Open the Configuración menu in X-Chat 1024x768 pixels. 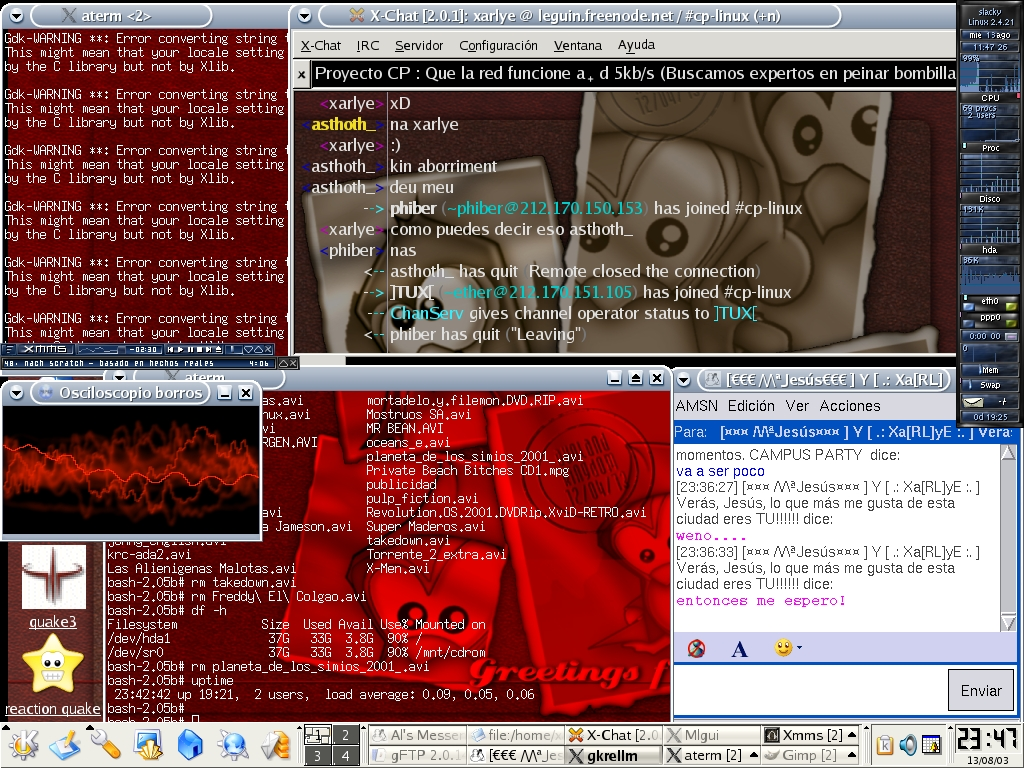coord(498,45)
